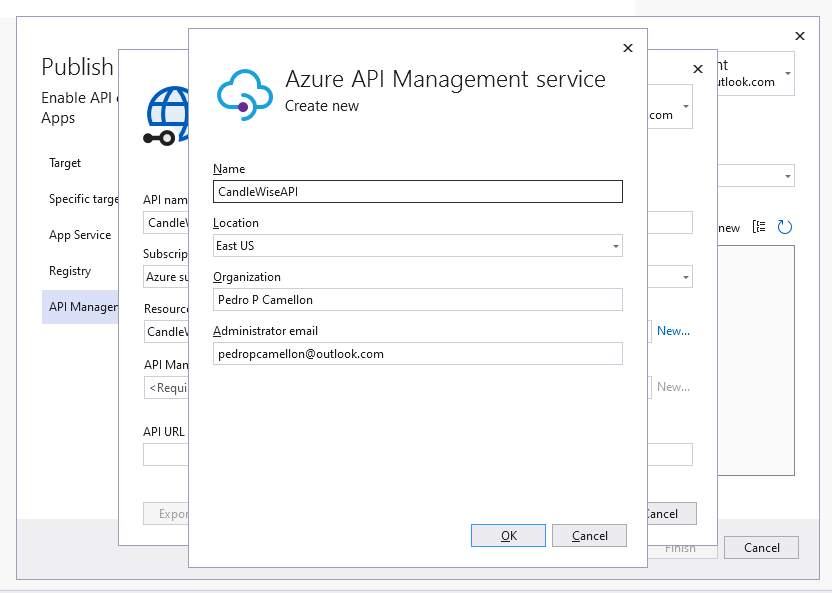Click the Name field containing CandleWiseAPI
The width and height of the screenshot is (832, 593).
[x=417, y=191]
